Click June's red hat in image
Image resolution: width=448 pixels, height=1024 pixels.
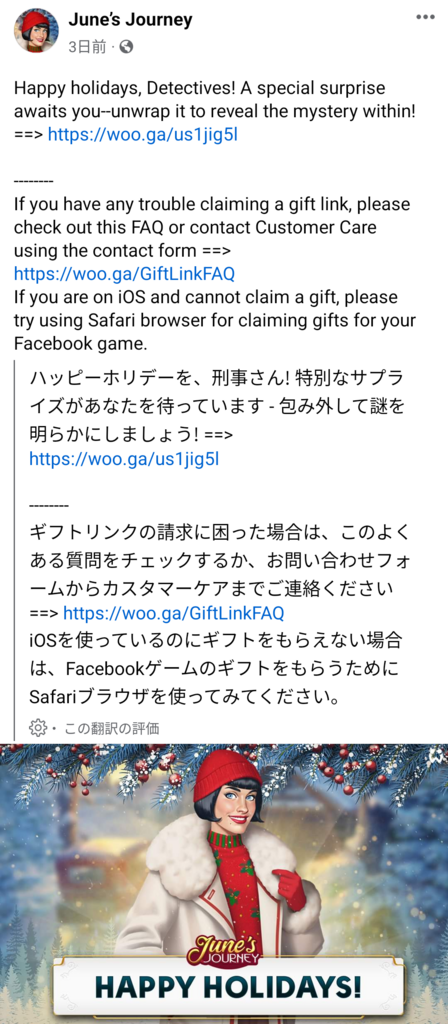(x=227, y=778)
